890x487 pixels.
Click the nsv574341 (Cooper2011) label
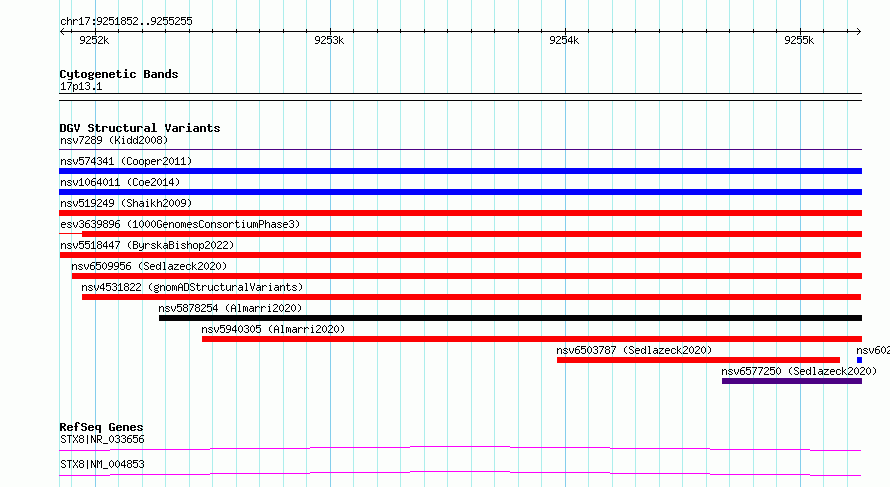(126, 161)
